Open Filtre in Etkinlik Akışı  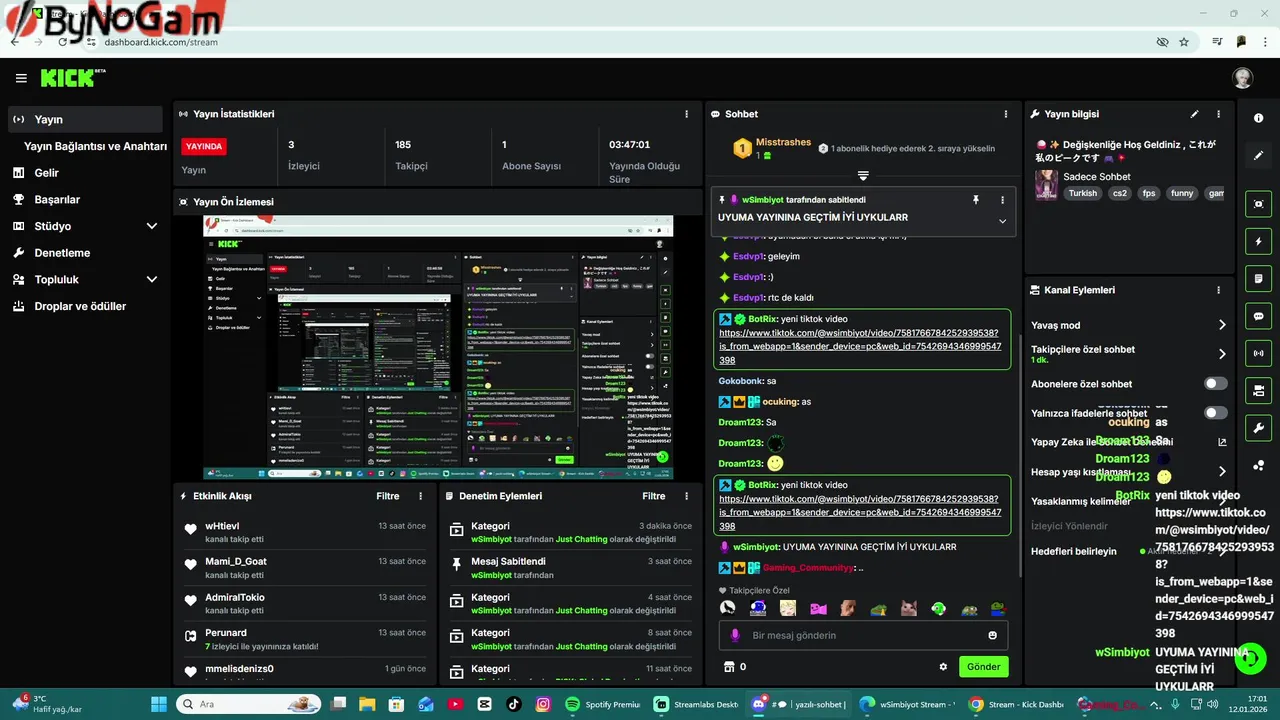coord(388,496)
